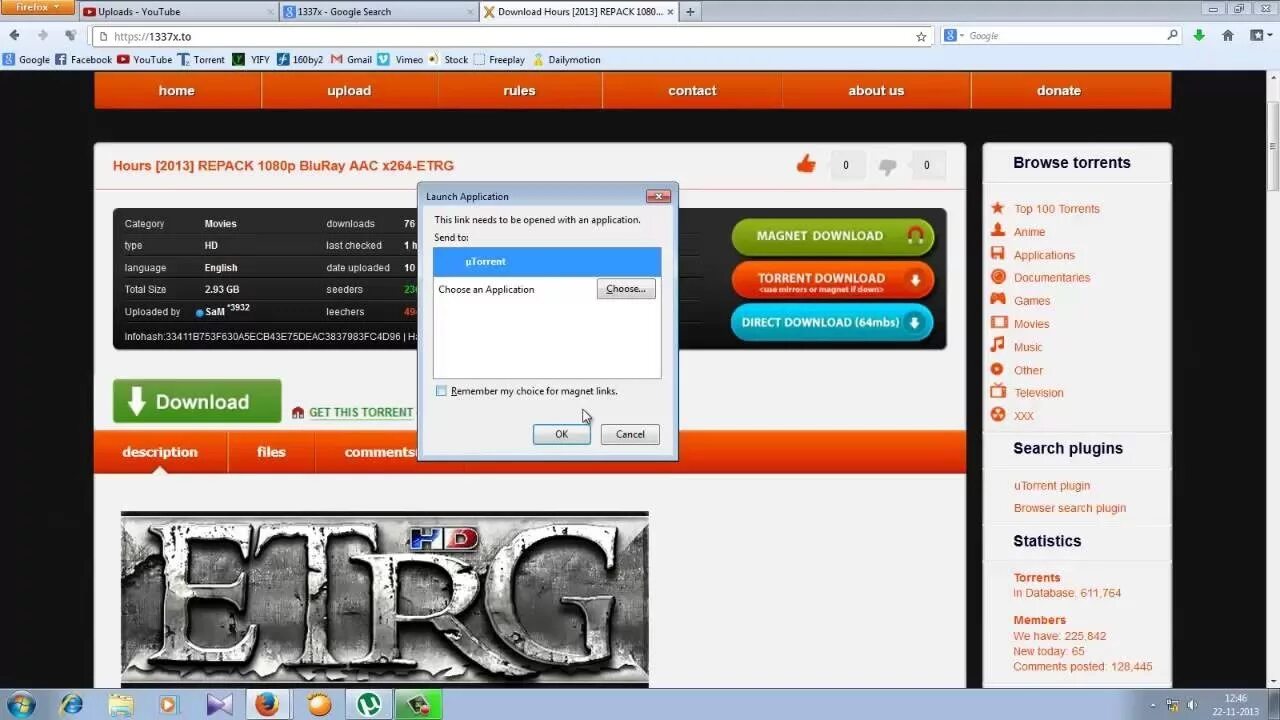Open the Firefox Downloads green arrow
Viewport: 1280px width, 720px height.
point(1199,35)
